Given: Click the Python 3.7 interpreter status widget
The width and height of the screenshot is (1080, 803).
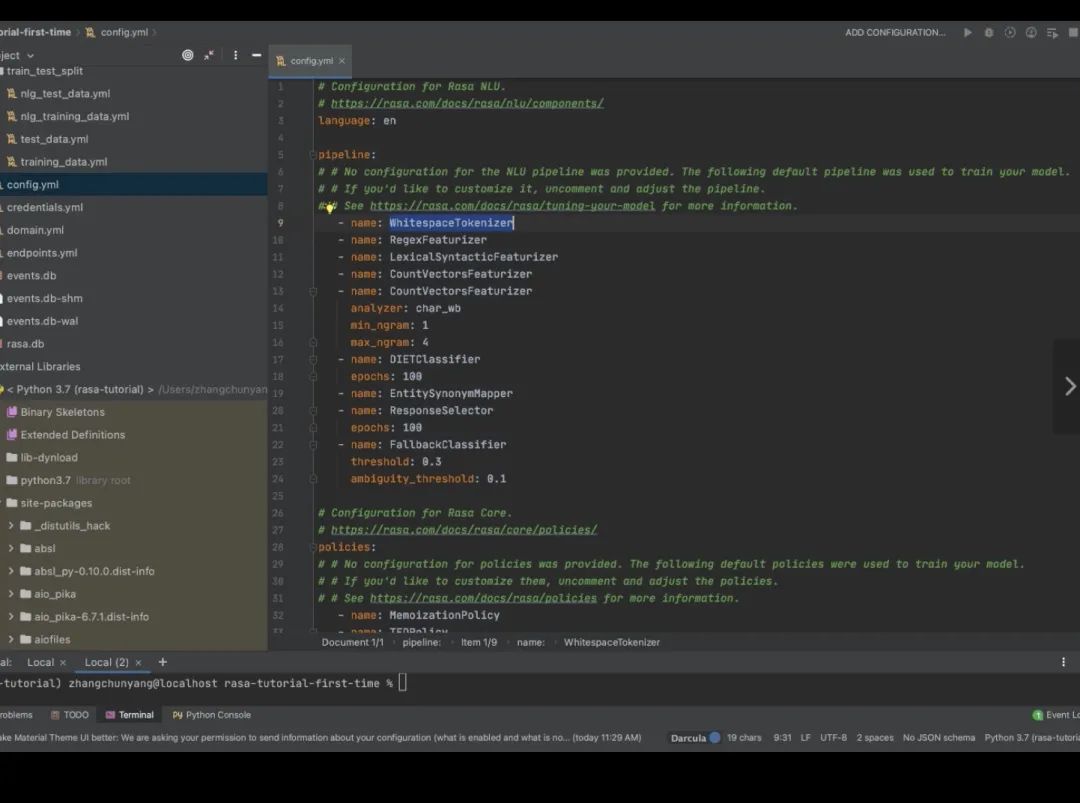Looking at the screenshot, I should (1032, 738).
